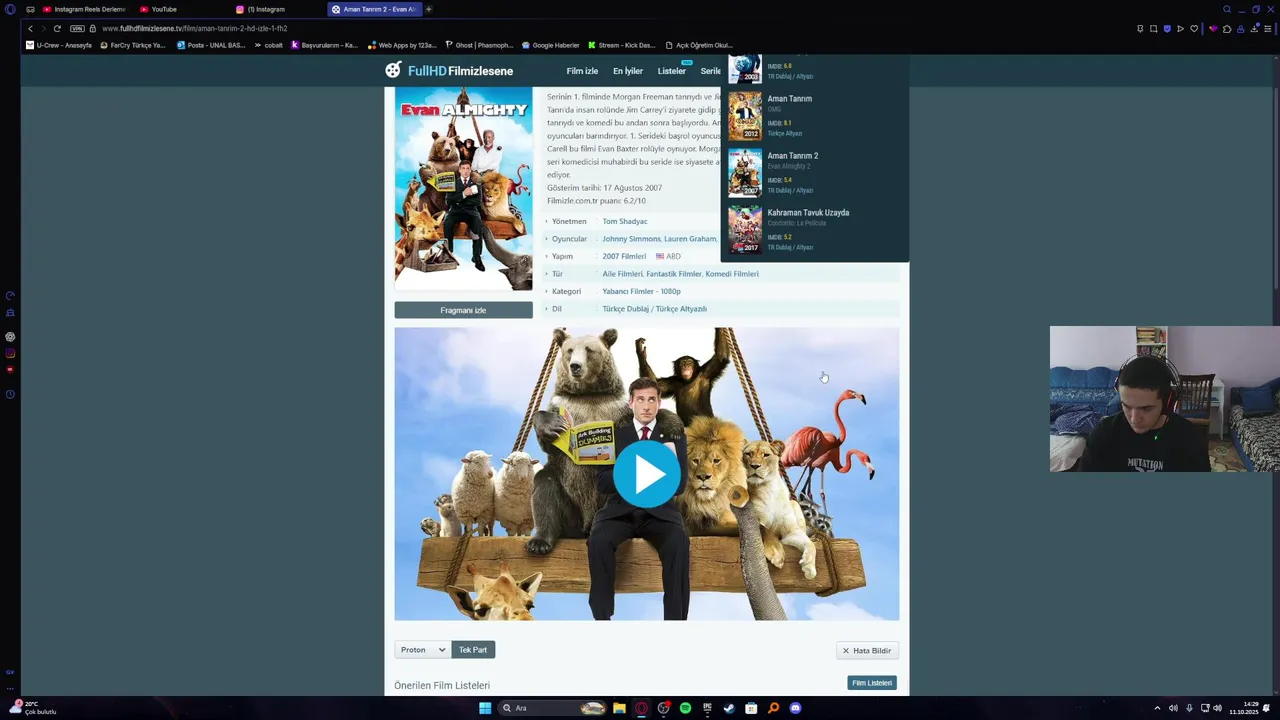Search tabs with magnifier icon
This screenshot has width=1280, height=720.
click(x=1227, y=9)
